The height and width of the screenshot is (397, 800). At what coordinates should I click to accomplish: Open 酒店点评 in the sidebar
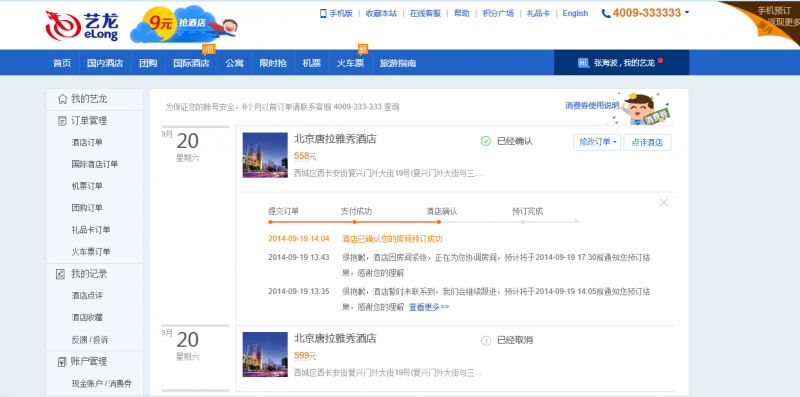pyautogui.click(x=87, y=295)
